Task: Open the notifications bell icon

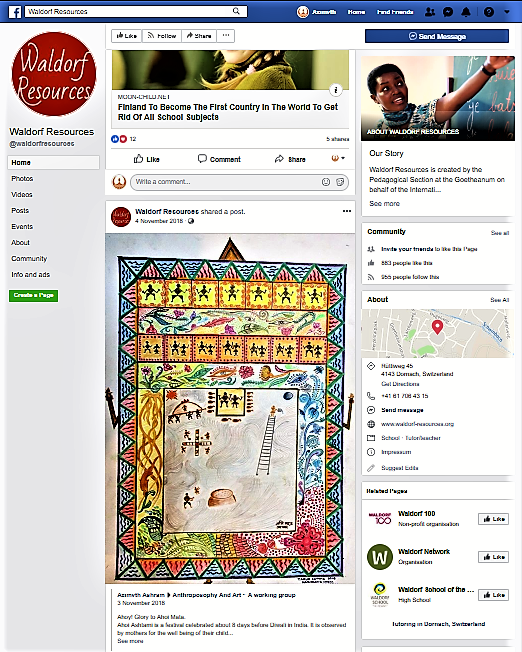Action: [x=466, y=12]
